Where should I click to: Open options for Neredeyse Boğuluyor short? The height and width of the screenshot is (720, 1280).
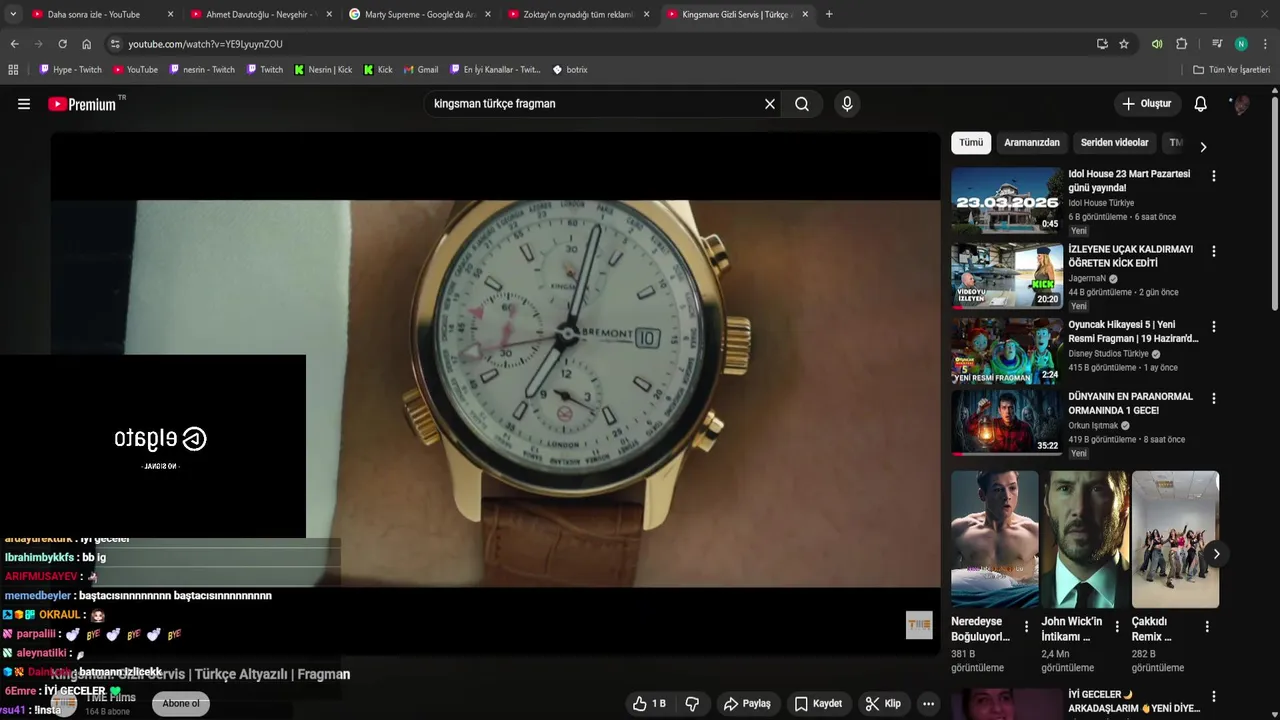coord(1026,627)
